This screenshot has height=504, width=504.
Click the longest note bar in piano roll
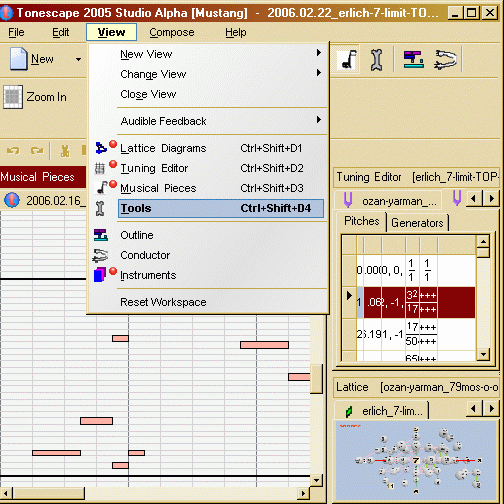pyautogui.click(x=264, y=345)
